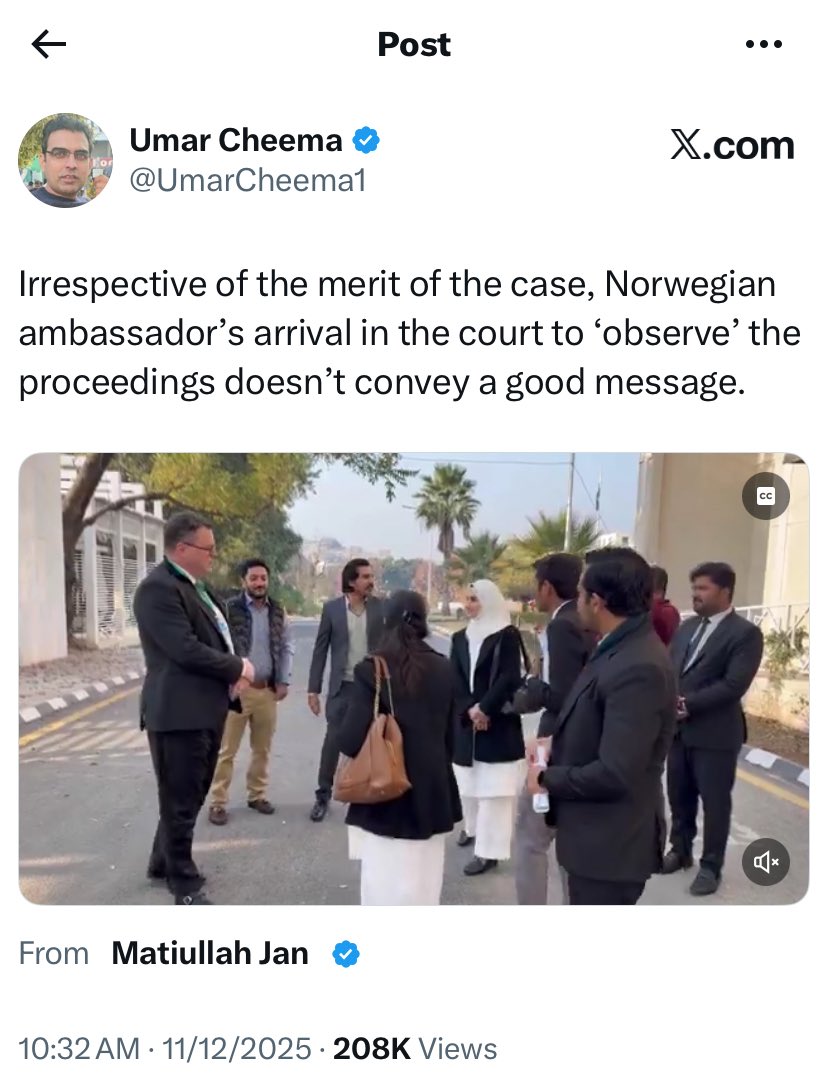Viewport: 828px width, 1090px height.
Task: Tap Matiullah Jan's verified badge
Action: (346, 953)
